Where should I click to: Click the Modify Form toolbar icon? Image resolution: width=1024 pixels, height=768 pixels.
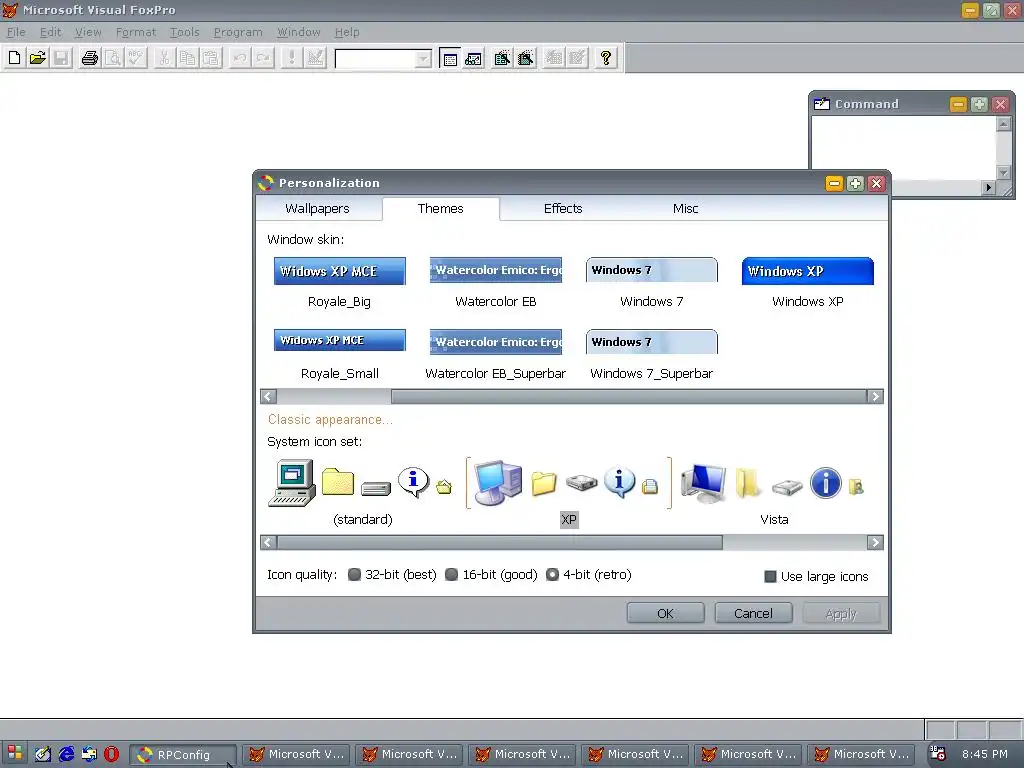(x=315, y=58)
